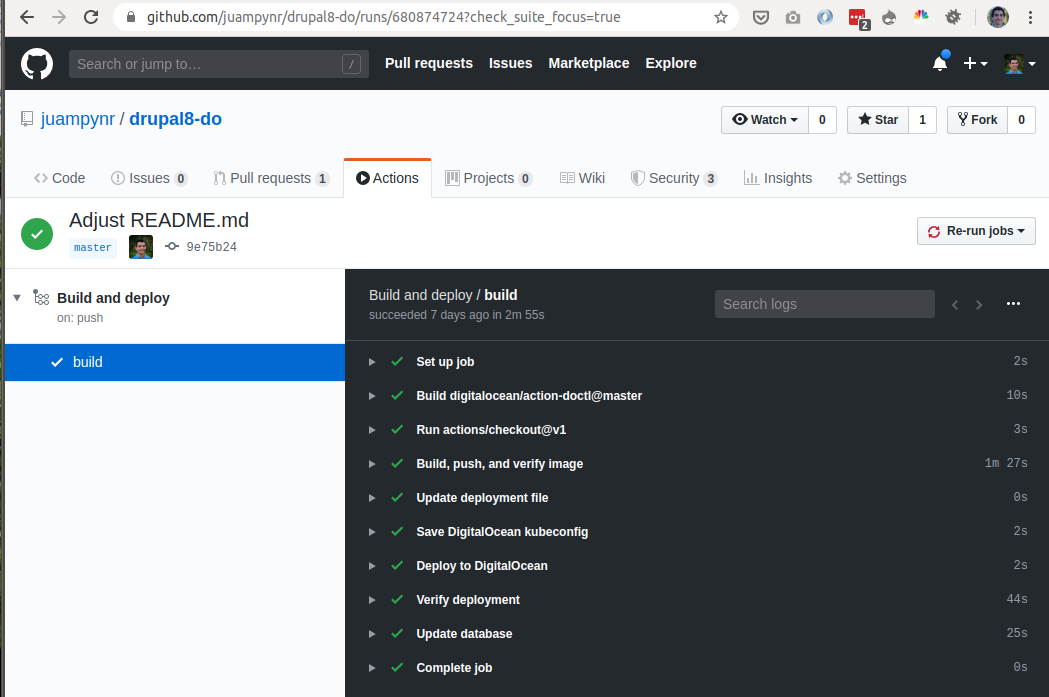Expand the Update database step

pyautogui.click(x=698, y=634)
